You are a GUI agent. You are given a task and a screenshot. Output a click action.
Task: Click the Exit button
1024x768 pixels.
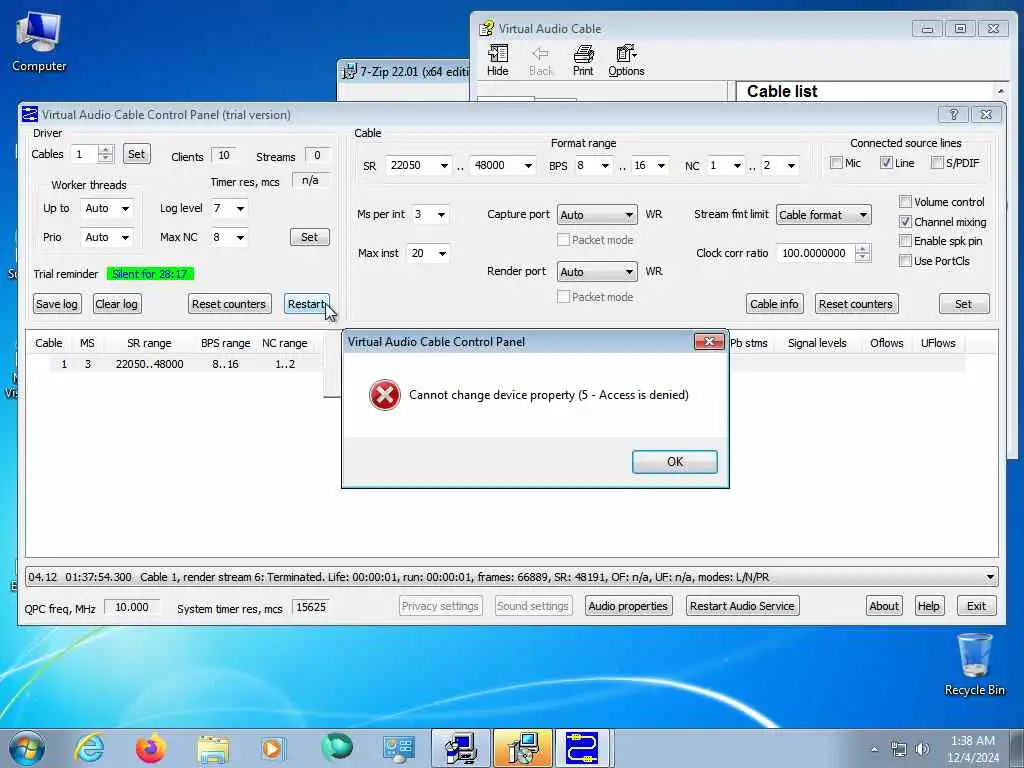tap(976, 606)
